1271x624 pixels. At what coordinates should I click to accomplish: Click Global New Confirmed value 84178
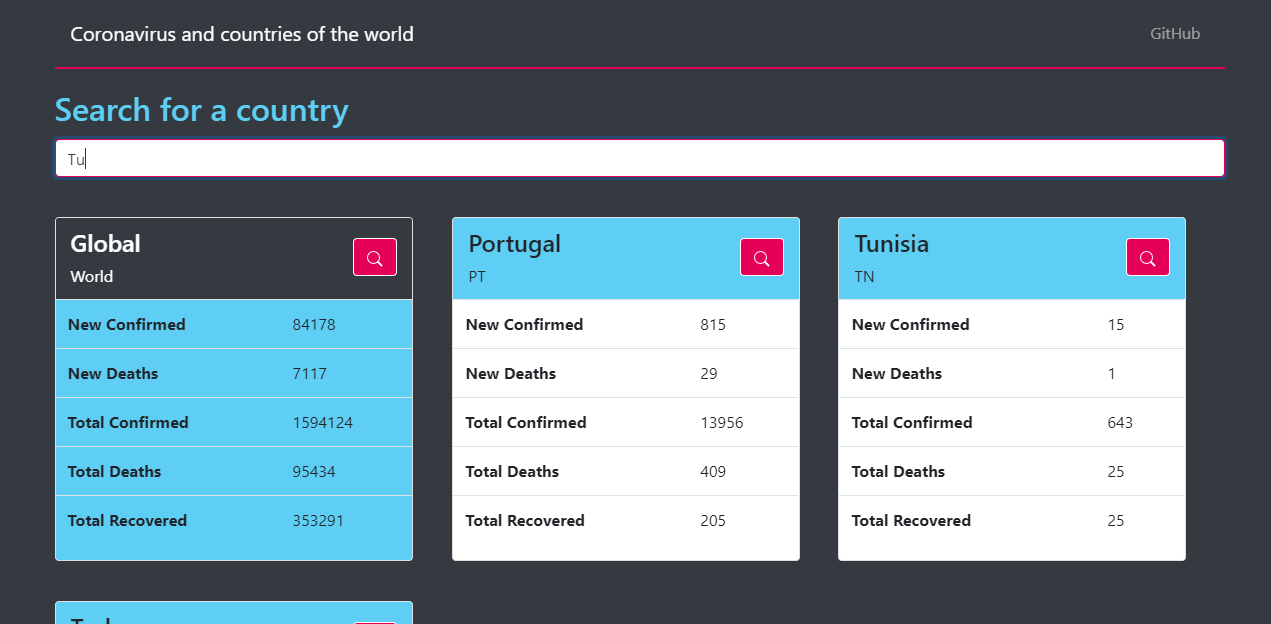click(314, 325)
